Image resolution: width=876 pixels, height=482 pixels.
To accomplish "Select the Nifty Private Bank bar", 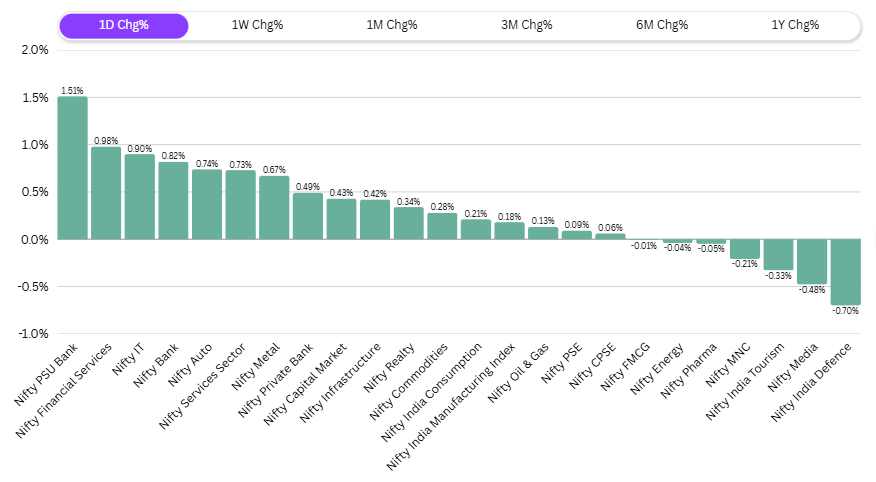I will click(308, 216).
